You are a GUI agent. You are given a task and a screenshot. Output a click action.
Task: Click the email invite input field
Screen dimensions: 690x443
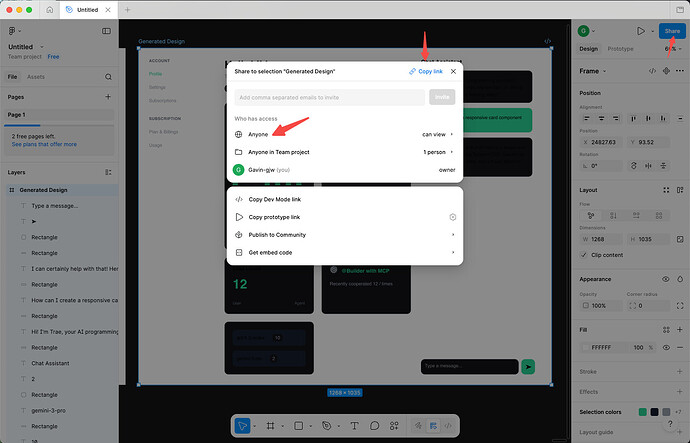coord(329,97)
